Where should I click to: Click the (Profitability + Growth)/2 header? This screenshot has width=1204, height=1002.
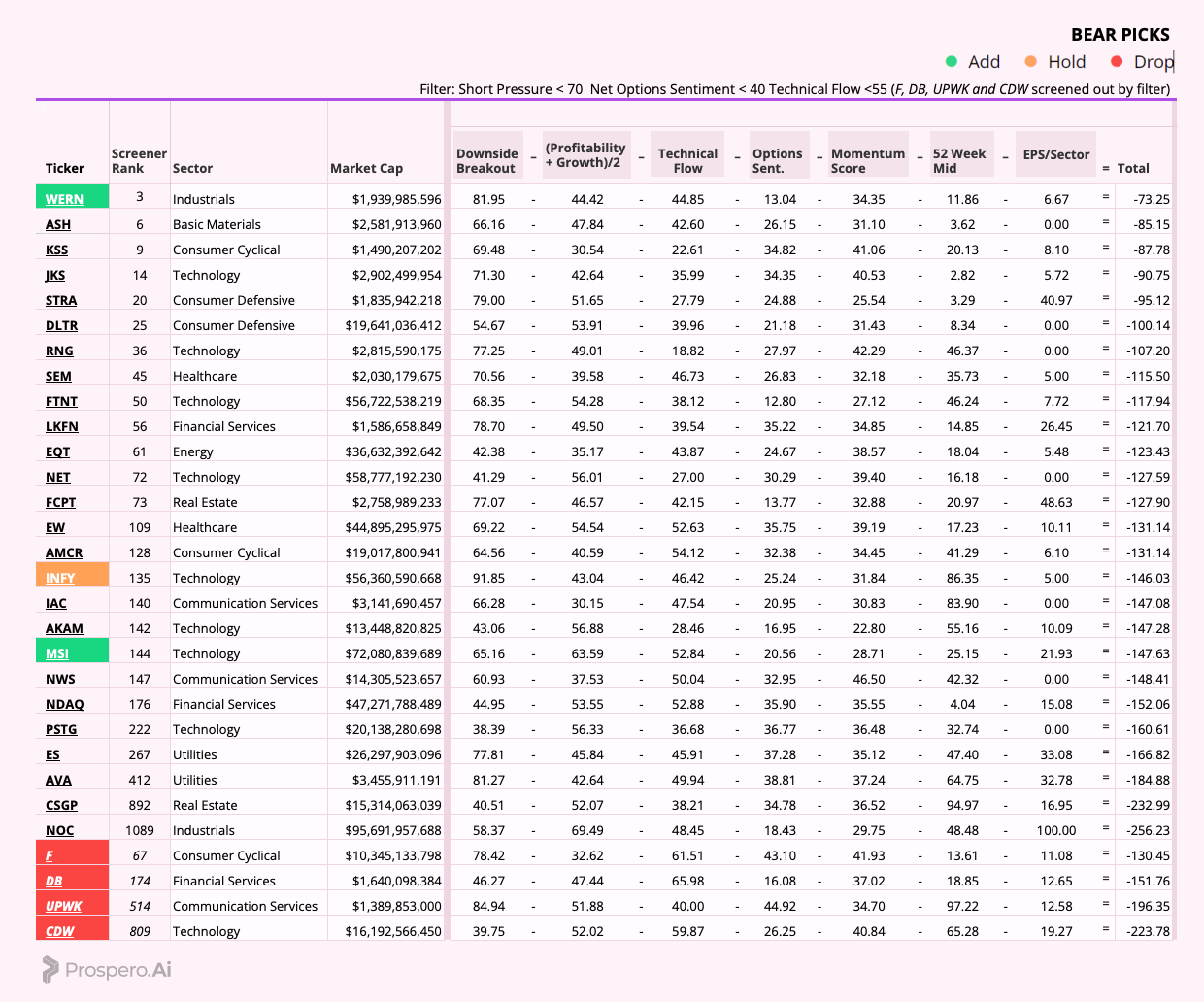[585, 155]
